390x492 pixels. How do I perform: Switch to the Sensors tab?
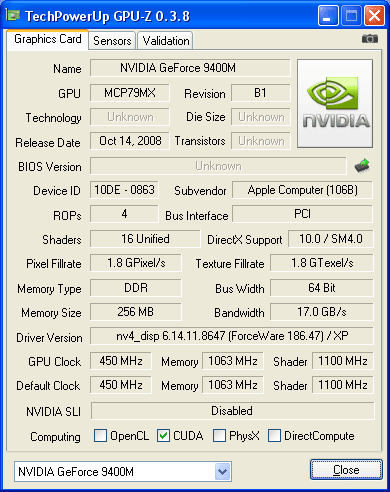tap(112, 41)
